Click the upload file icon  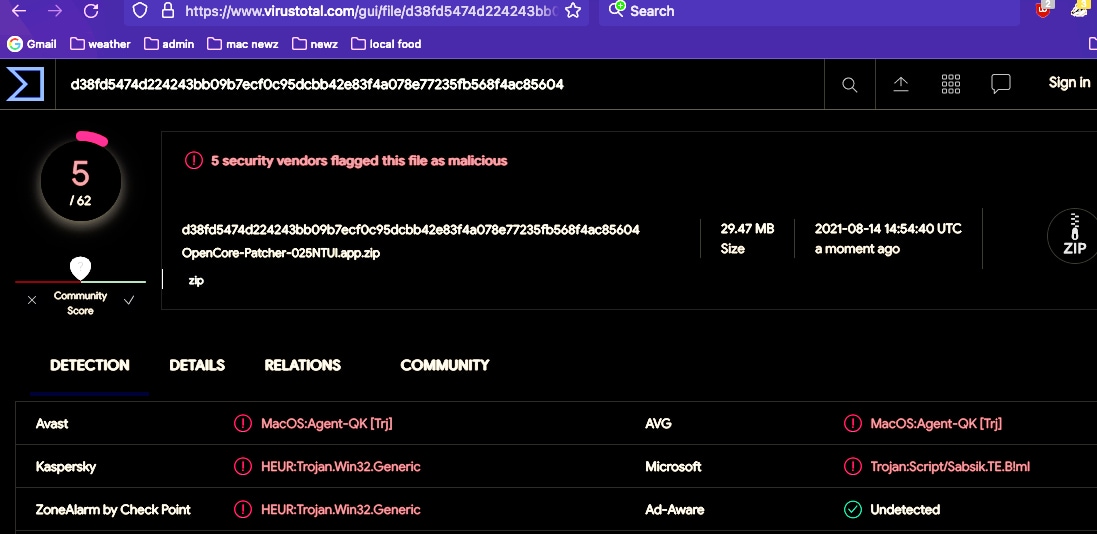(900, 84)
